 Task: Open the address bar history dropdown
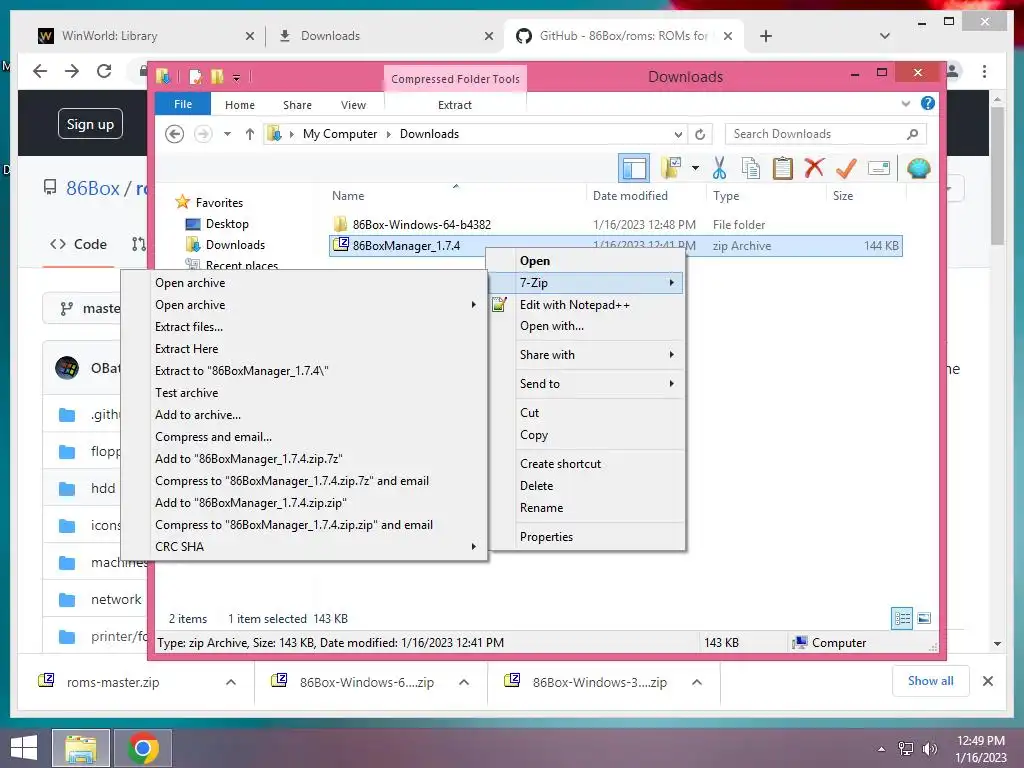[x=678, y=135]
